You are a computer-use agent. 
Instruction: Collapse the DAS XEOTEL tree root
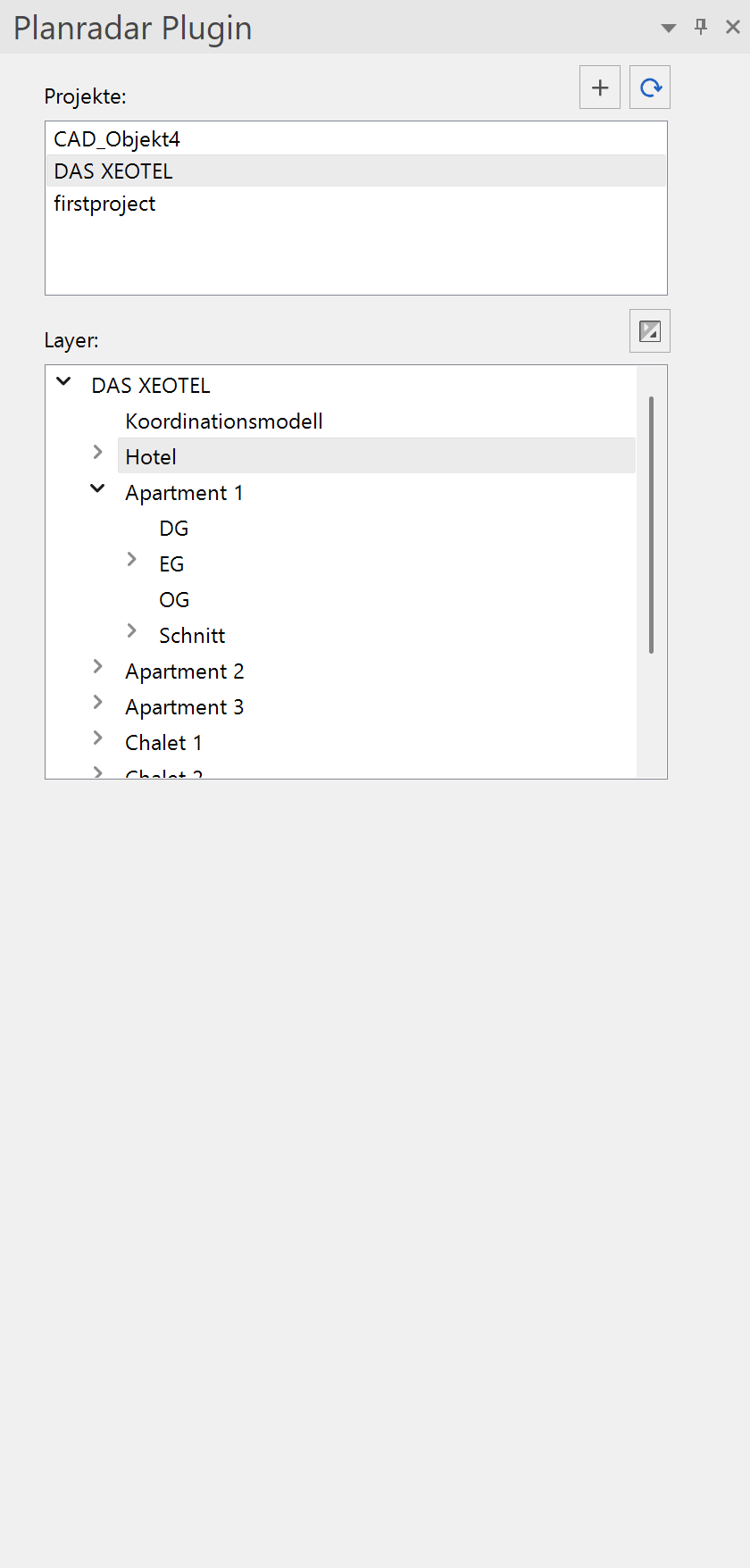[64, 382]
